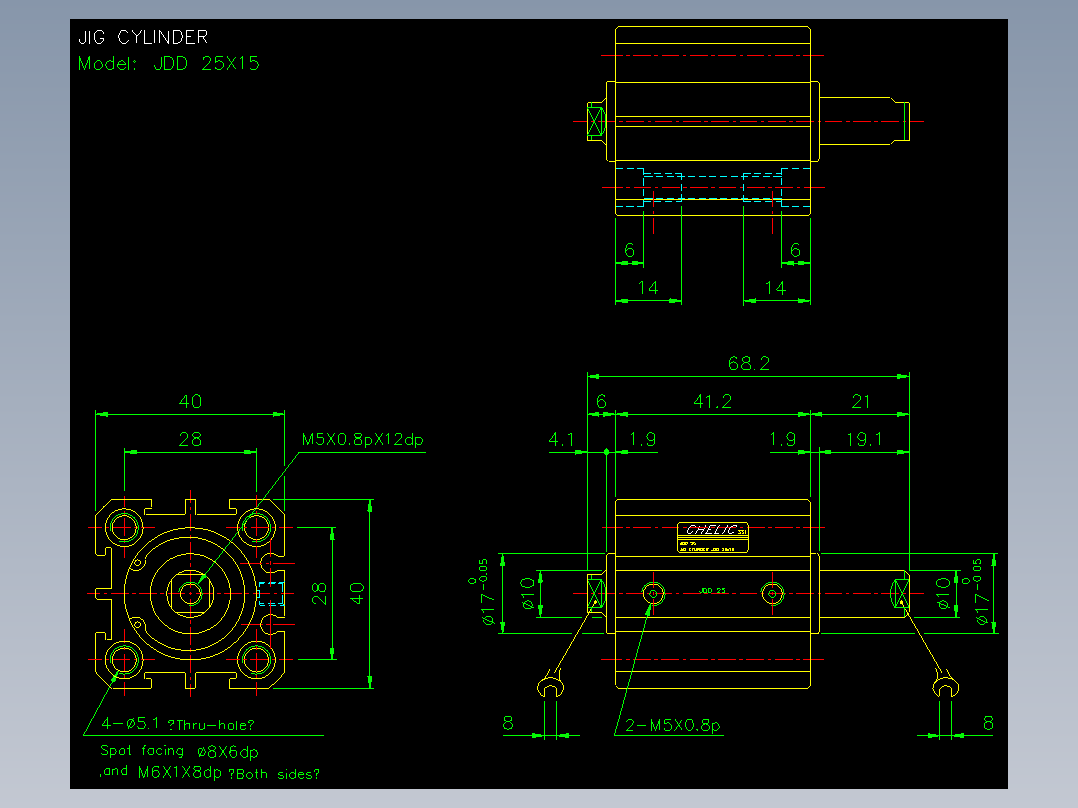Select the M5X0.8pX12dp leader label
This screenshot has height=808, width=1078.
(x=363, y=439)
